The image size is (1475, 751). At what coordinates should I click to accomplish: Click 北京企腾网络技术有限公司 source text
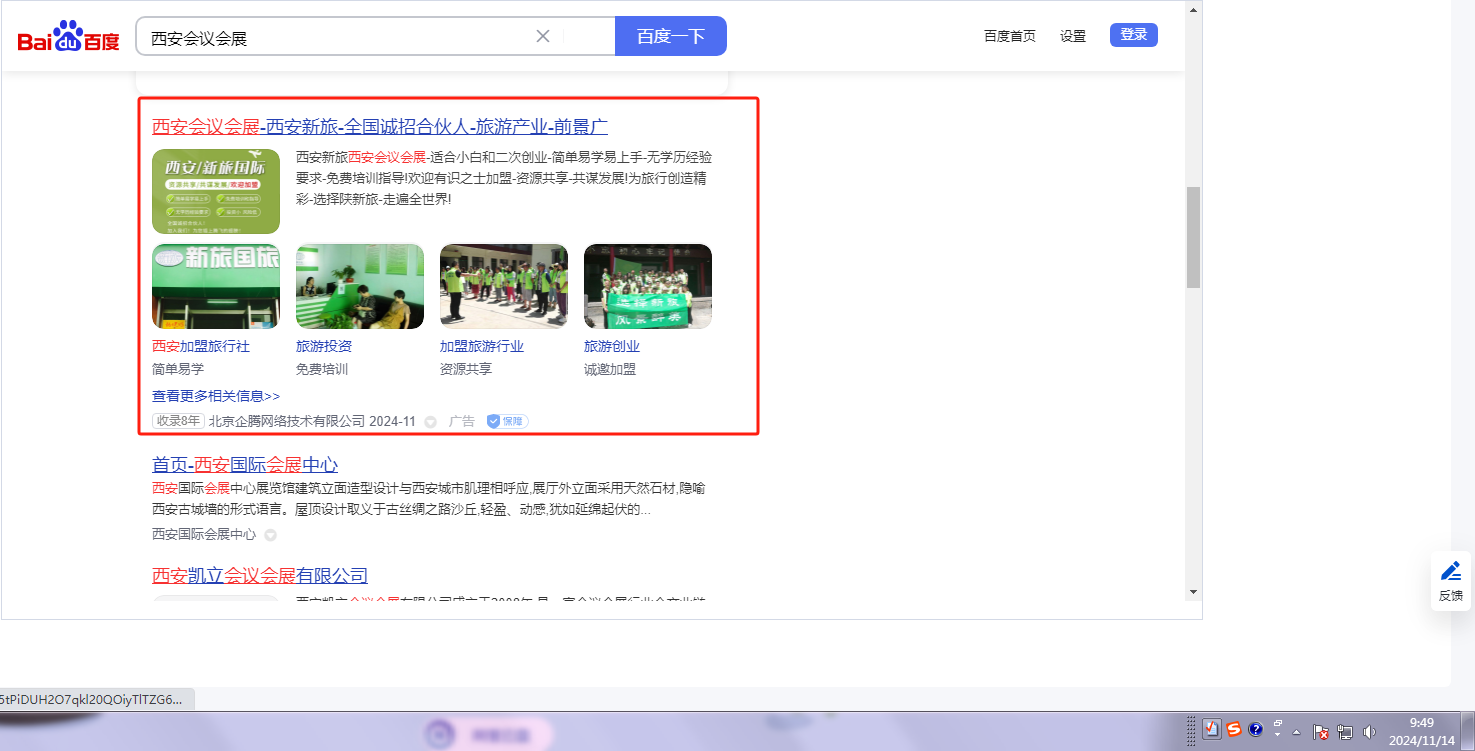[287, 421]
